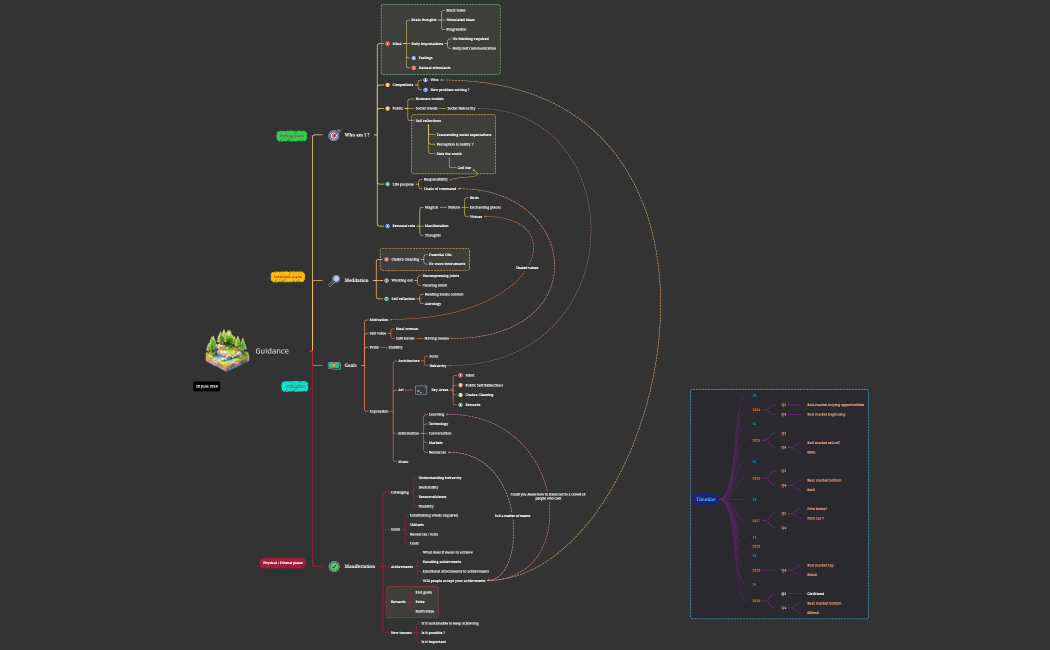Select Bull market buying opportunities node

coord(835,405)
